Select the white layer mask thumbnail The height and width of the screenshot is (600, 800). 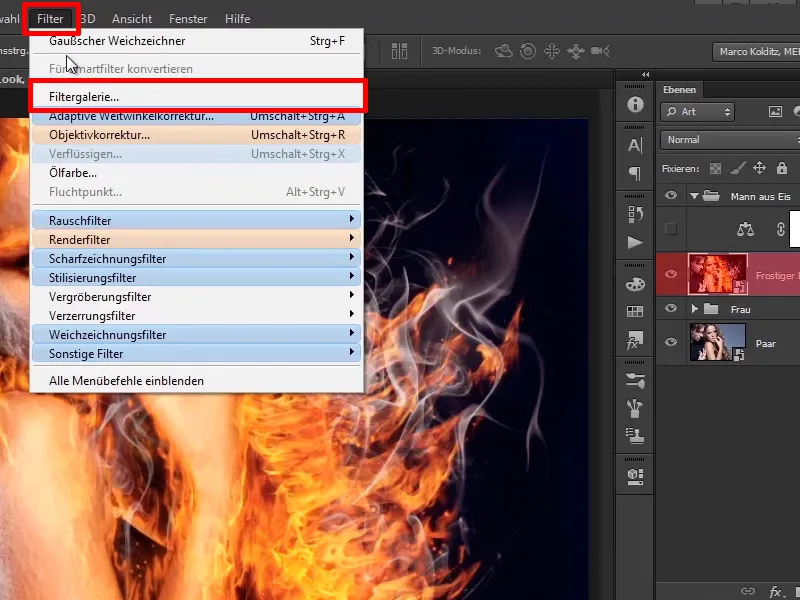[x=794, y=229]
